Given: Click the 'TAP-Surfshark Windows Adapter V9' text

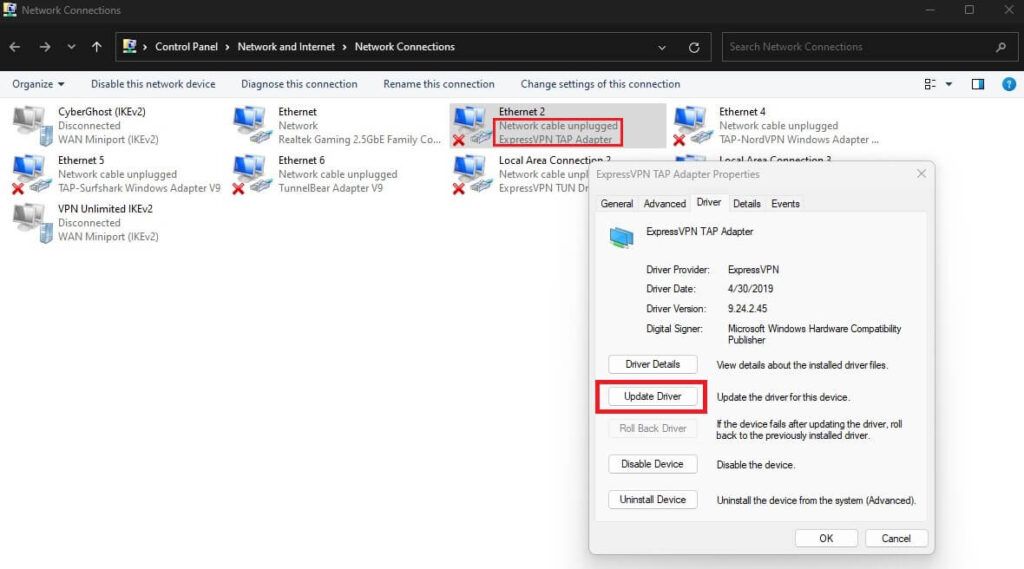Looking at the screenshot, I should [139, 188].
